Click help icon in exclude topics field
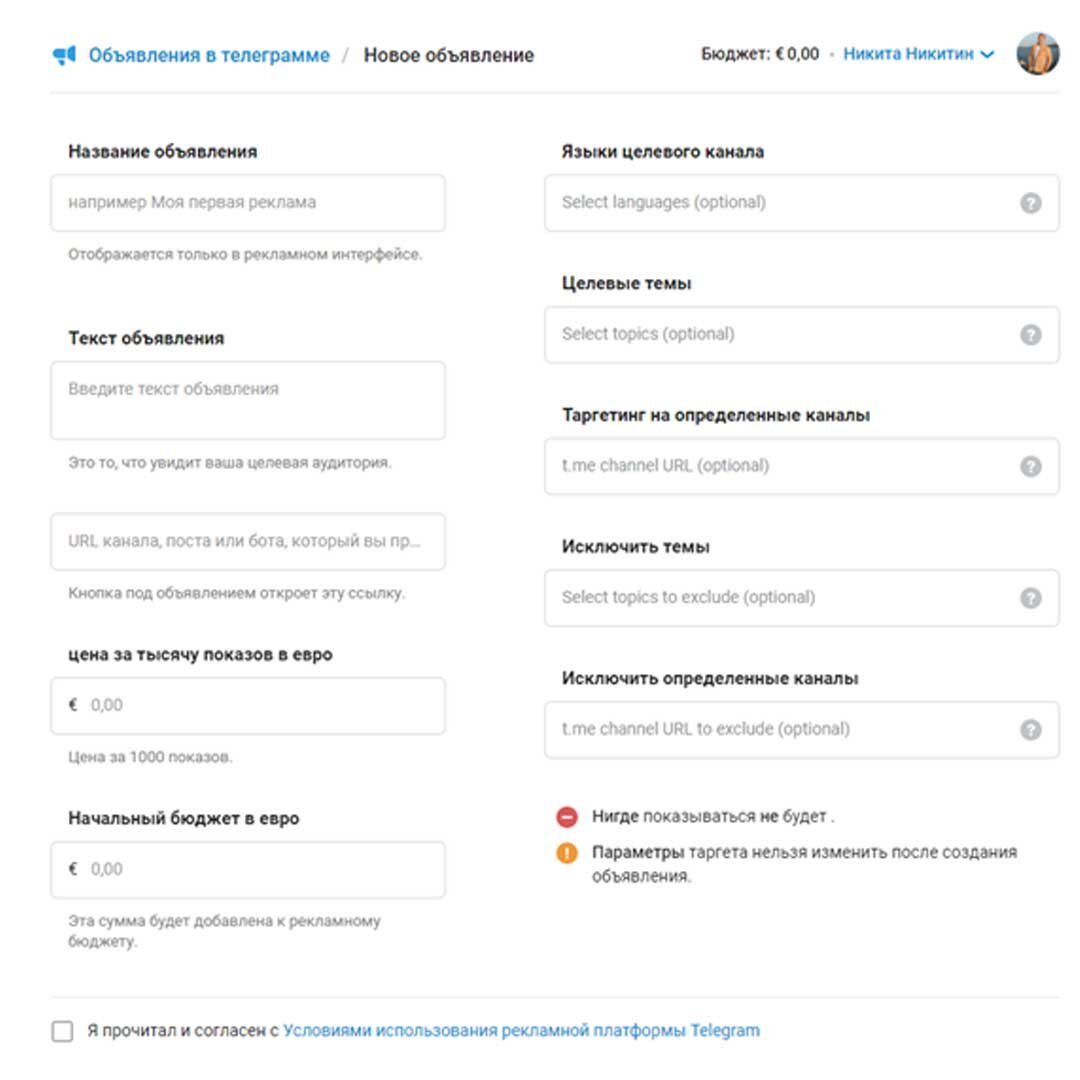The image size is (1080, 1080). click(x=1030, y=598)
